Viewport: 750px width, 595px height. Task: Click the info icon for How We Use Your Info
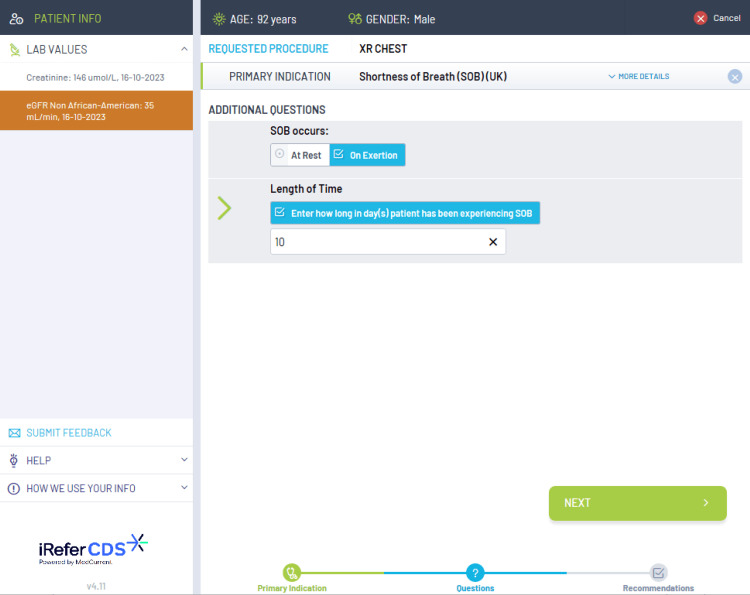pos(14,488)
